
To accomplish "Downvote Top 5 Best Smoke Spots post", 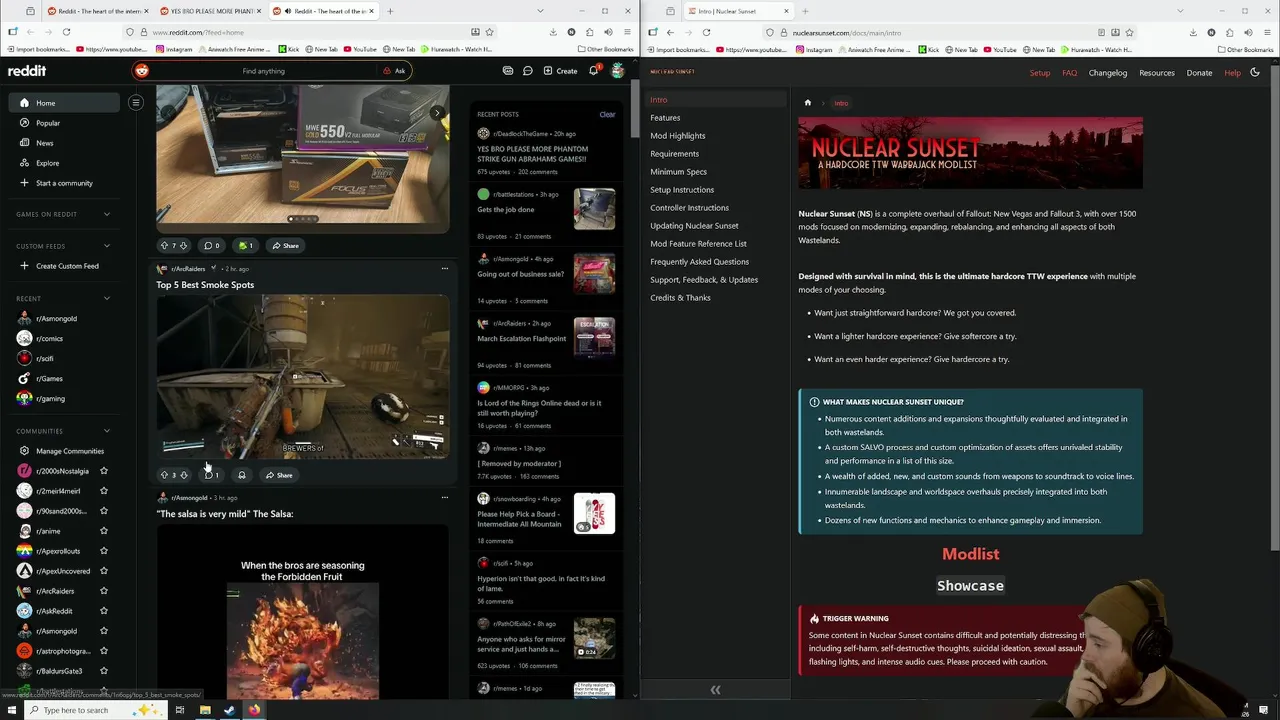I will (x=183, y=475).
